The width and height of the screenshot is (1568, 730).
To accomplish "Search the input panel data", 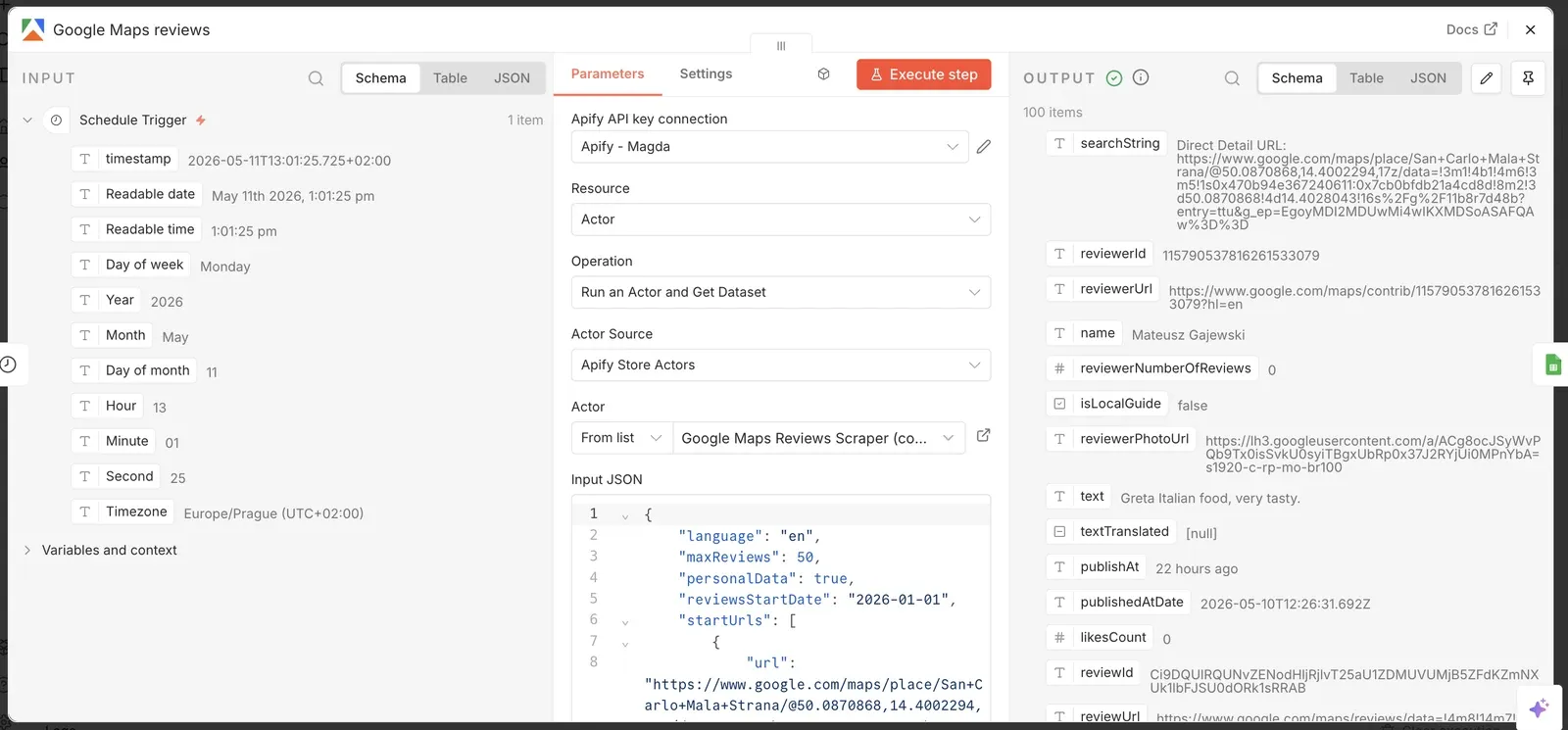I will point(316,78).
